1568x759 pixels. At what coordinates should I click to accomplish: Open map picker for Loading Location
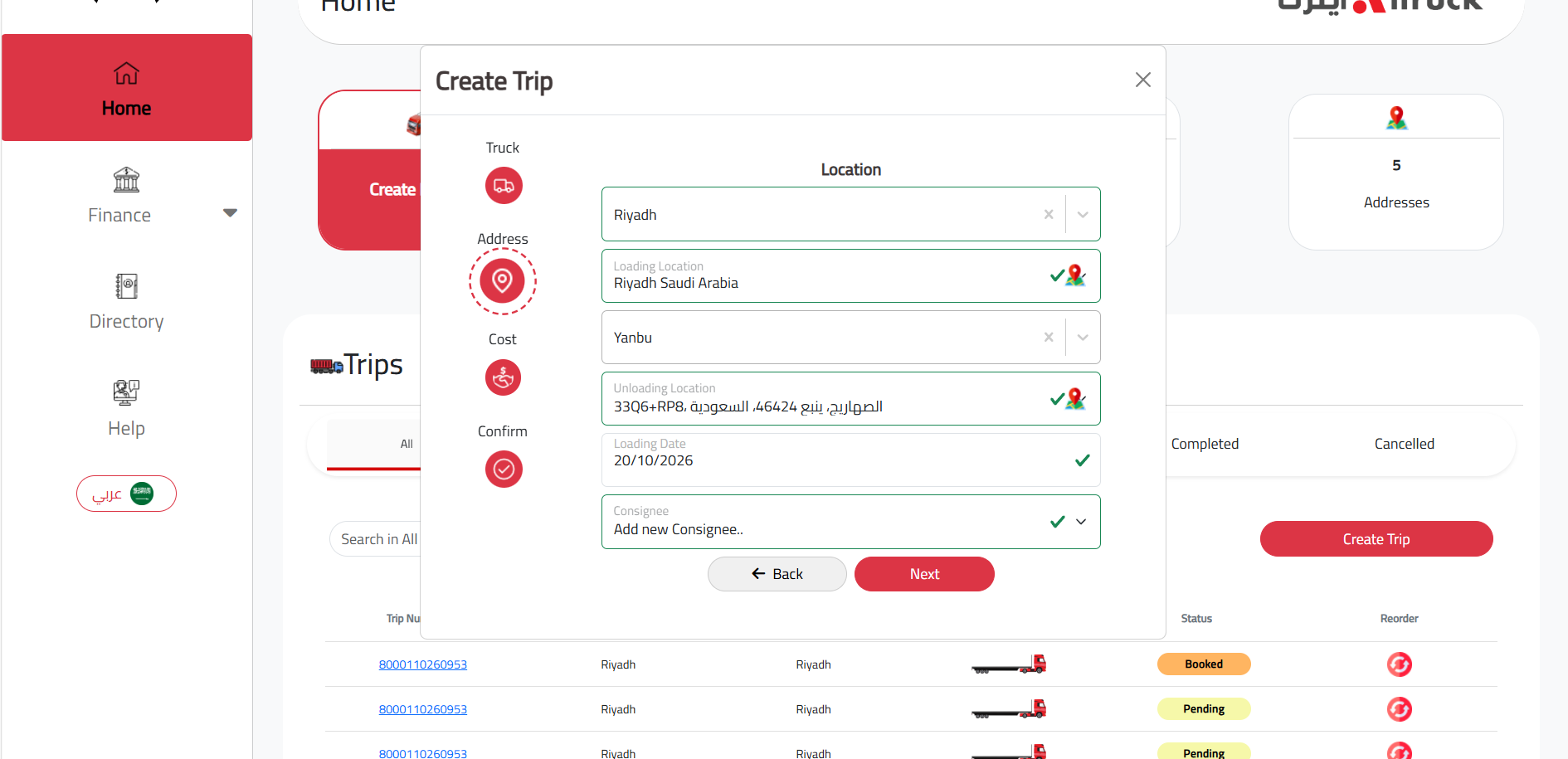click(x=1076, y=275)
